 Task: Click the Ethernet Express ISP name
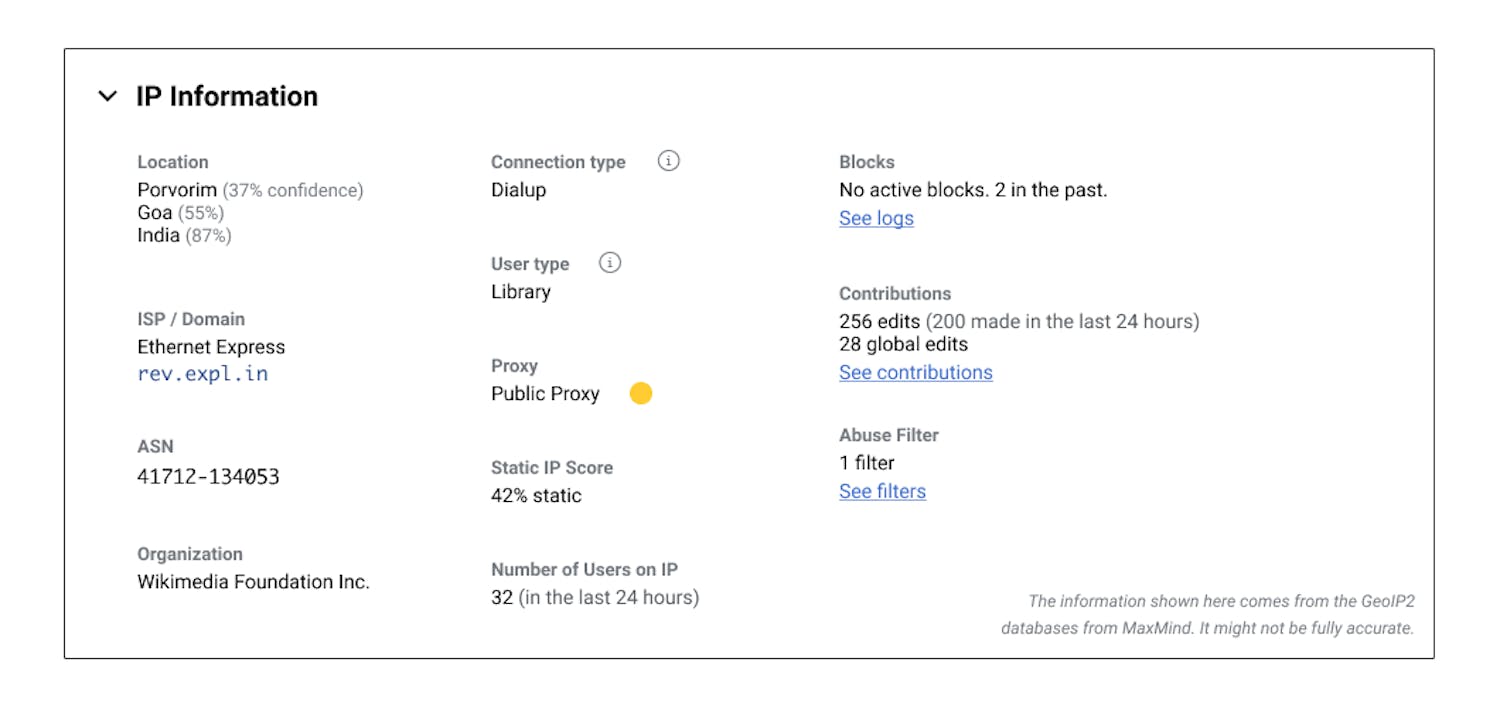(211, 347)
